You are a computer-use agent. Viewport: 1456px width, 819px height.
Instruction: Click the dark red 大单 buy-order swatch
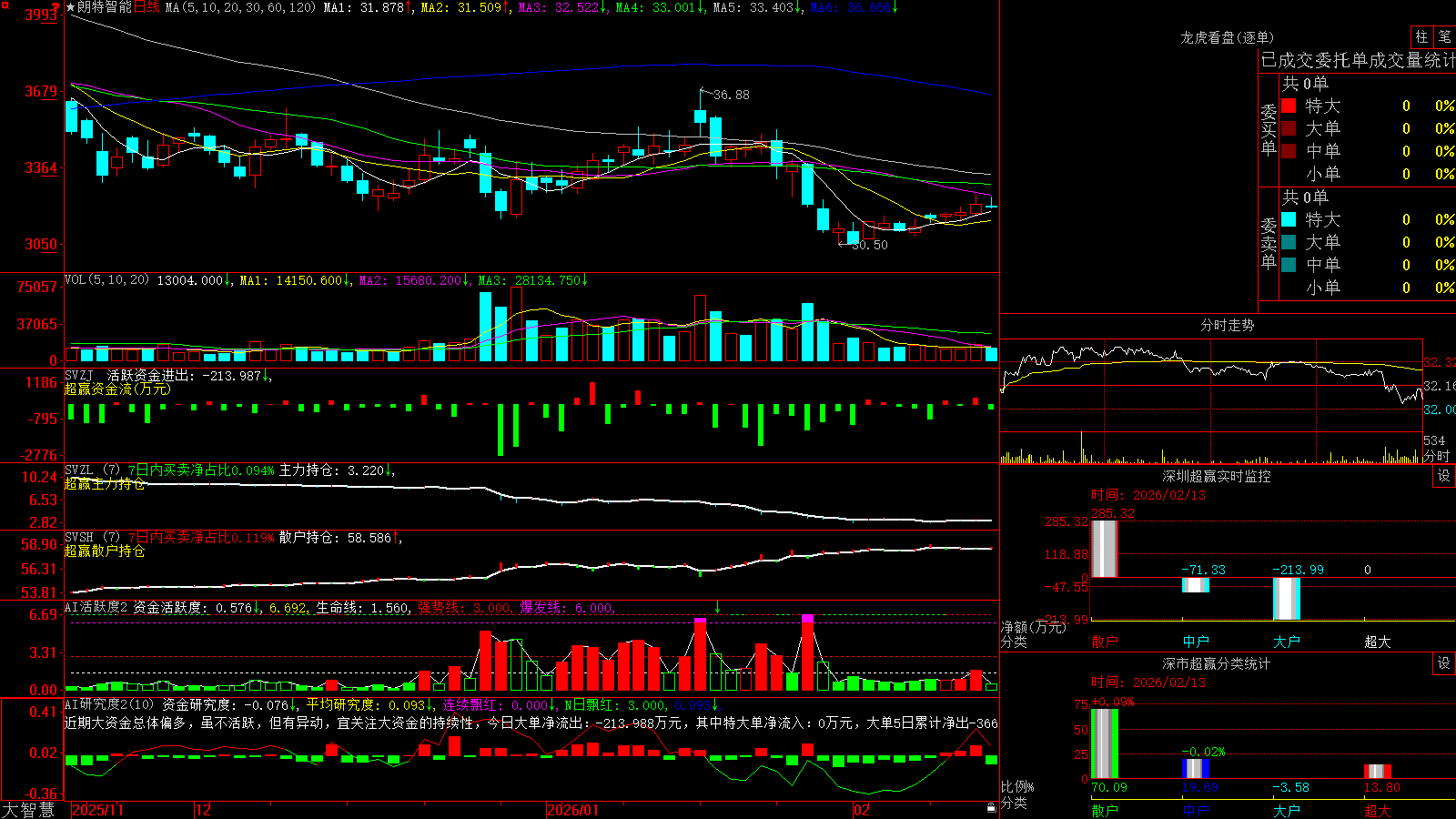pyautogui.click(x=1289, y=128)
